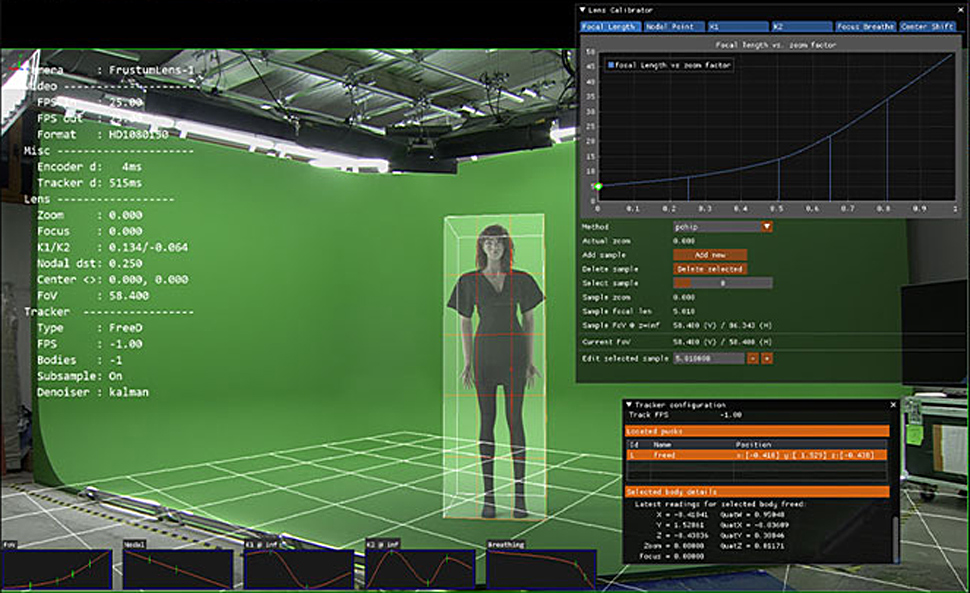Click the Edit selected sample value field
Viewport: 970px width, 593px height.
[709, 357]
